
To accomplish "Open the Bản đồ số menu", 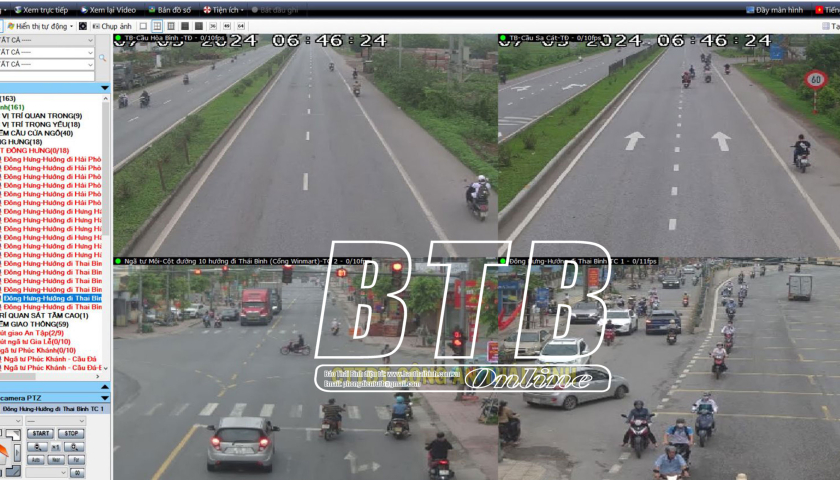I will tap(169, 9).
